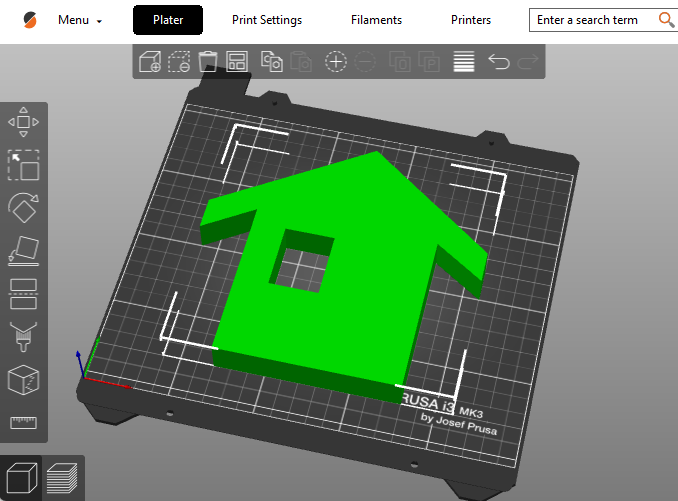Image resolution: width=678 pixels, height=501 pixels.
Task: Click the Add object toolbar icon
Action: point(150,62)
